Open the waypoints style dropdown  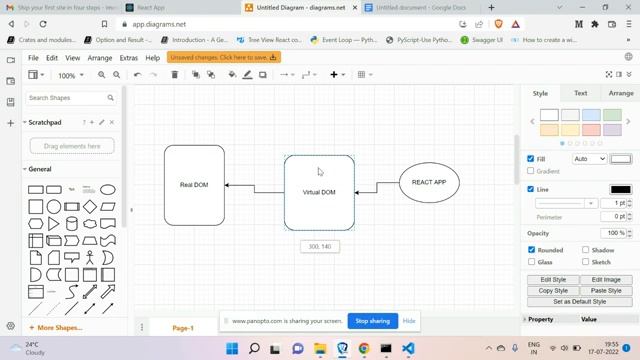pos(309,75)
